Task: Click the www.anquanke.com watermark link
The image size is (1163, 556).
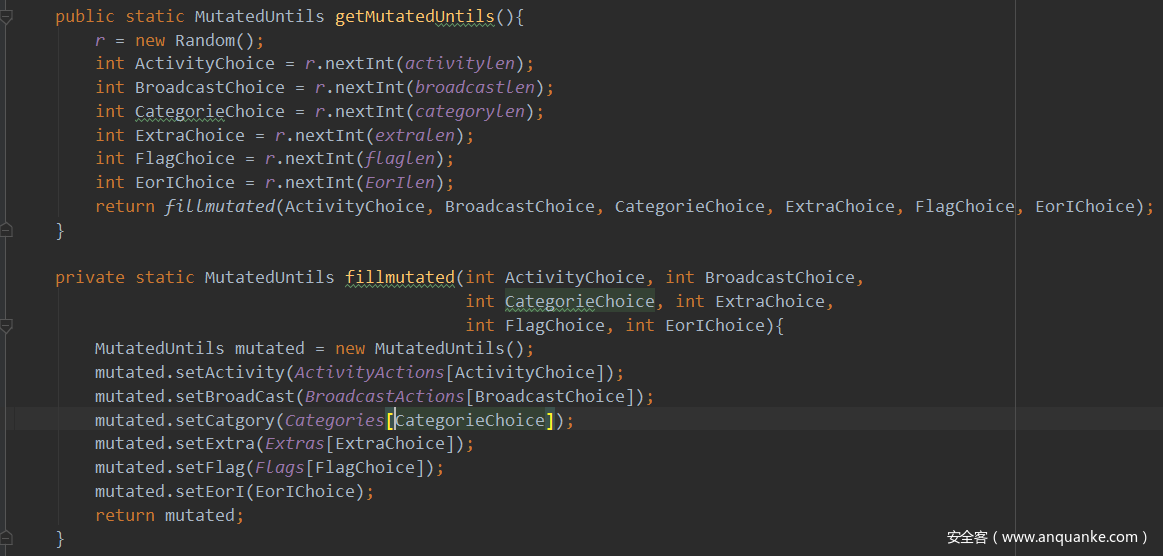Action: coord(1047,537)
